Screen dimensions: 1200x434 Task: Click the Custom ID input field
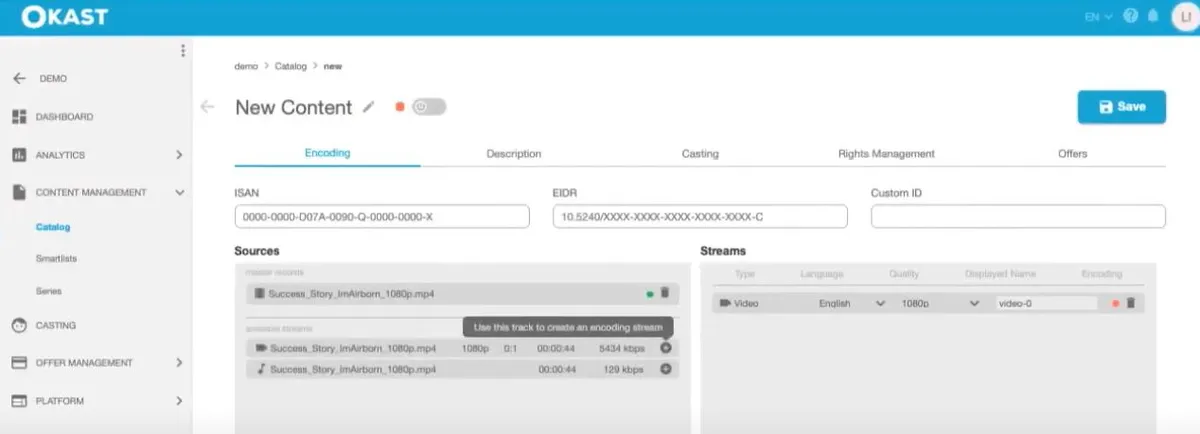(x=1018, y=217)
